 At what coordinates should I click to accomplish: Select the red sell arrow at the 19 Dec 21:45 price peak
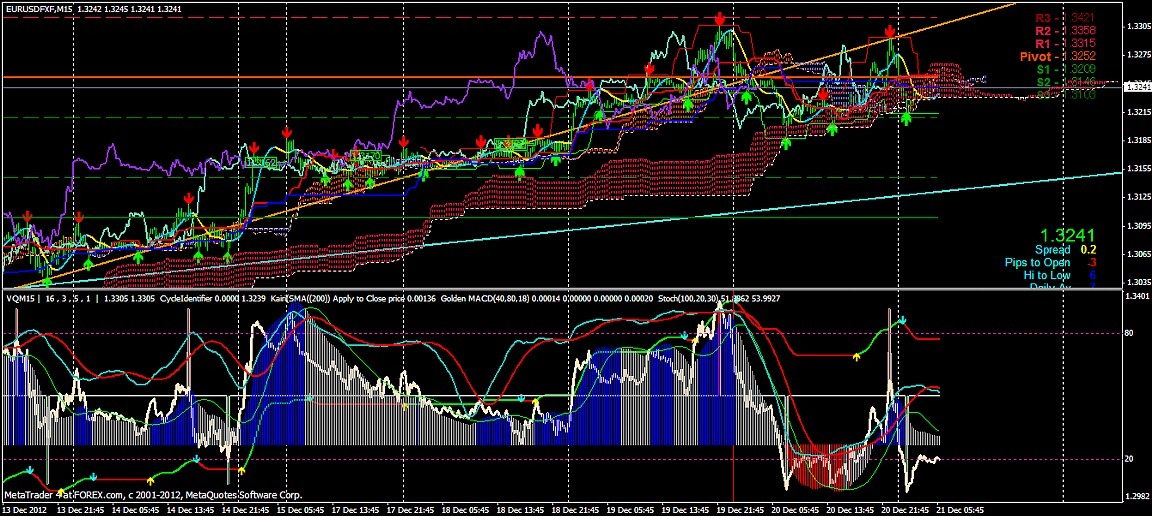[721, 18]
